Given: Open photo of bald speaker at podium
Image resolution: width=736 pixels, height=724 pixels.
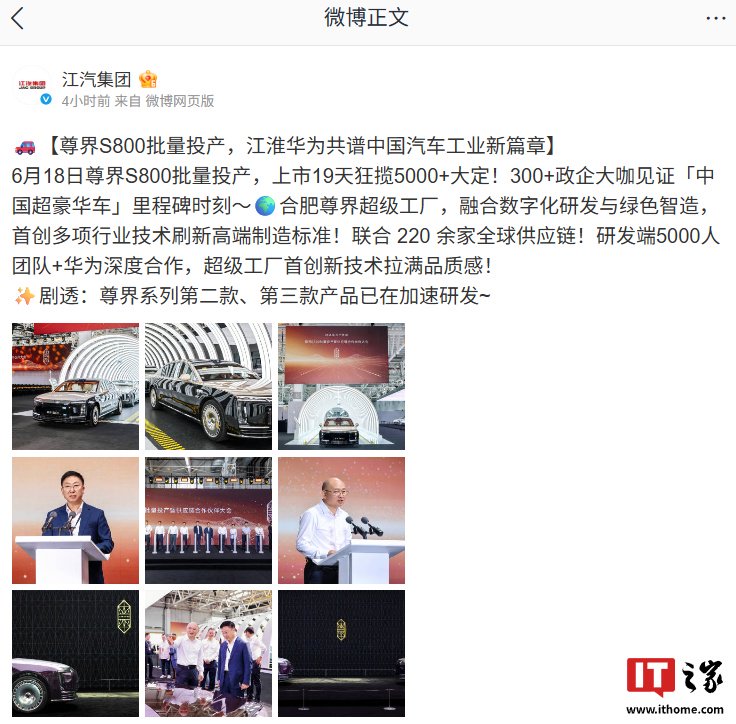Looking at the screenshot, I should tap(341, 520).
